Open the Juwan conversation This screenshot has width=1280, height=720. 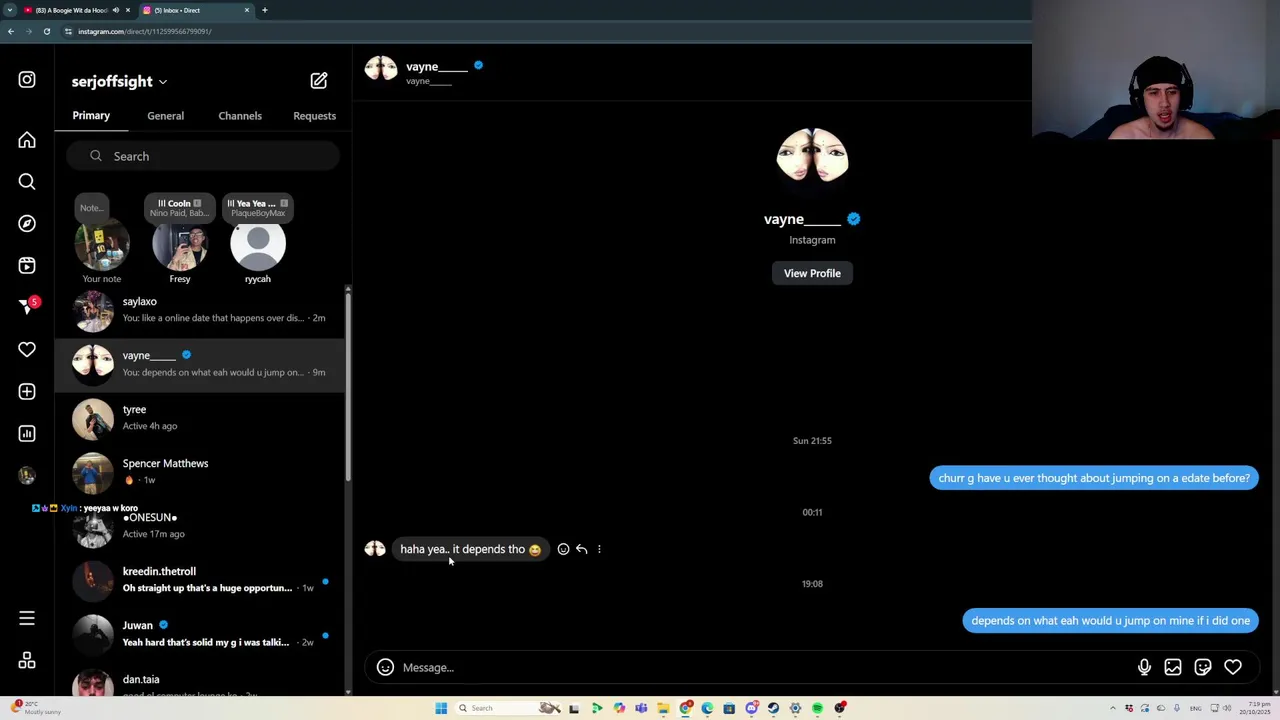pyautogui.click(x=200, y=634)
